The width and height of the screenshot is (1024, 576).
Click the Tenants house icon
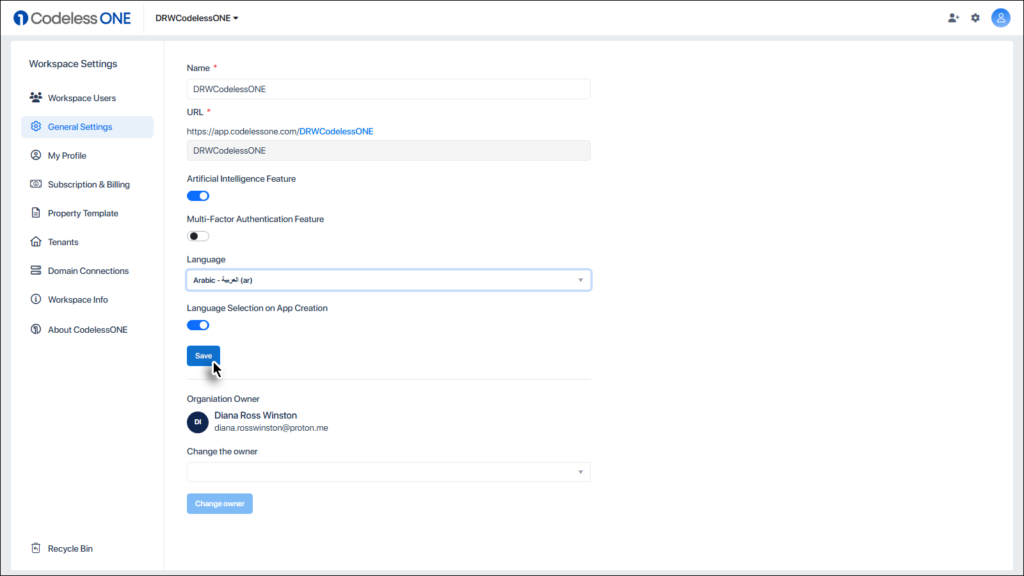click(36, 241)
